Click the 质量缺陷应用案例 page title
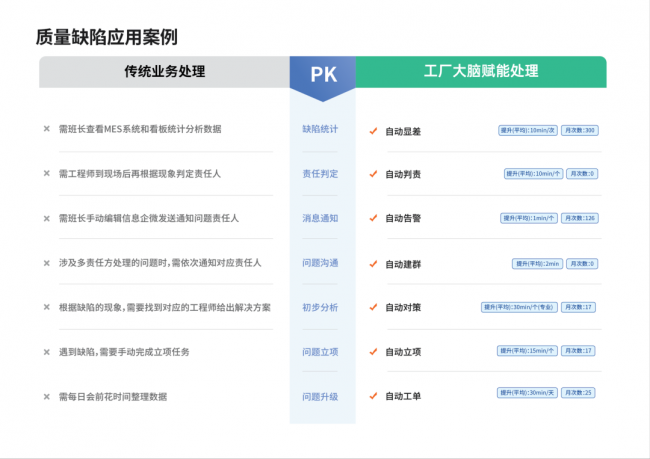650x459 pixels. coord(107,37)
